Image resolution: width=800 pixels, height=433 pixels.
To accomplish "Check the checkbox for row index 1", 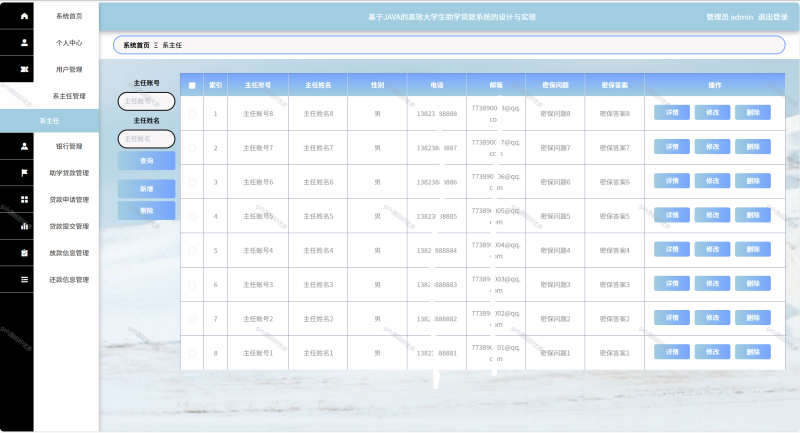I will pos(192,114).
